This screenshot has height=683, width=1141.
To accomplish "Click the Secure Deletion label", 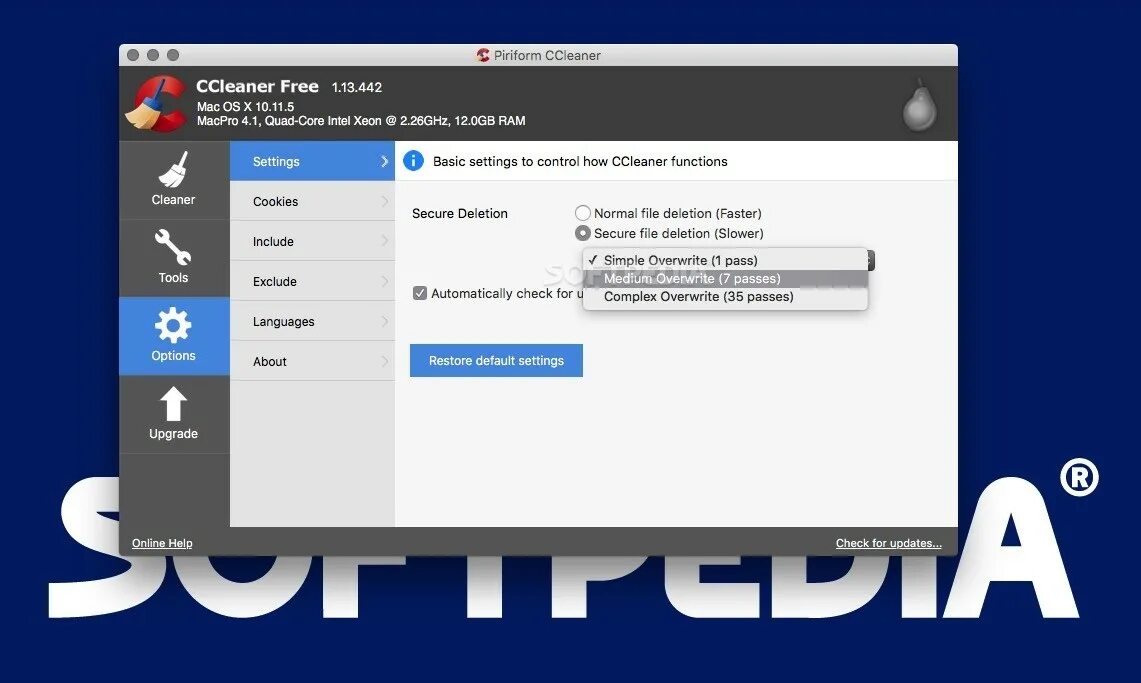I will [460, 213].
